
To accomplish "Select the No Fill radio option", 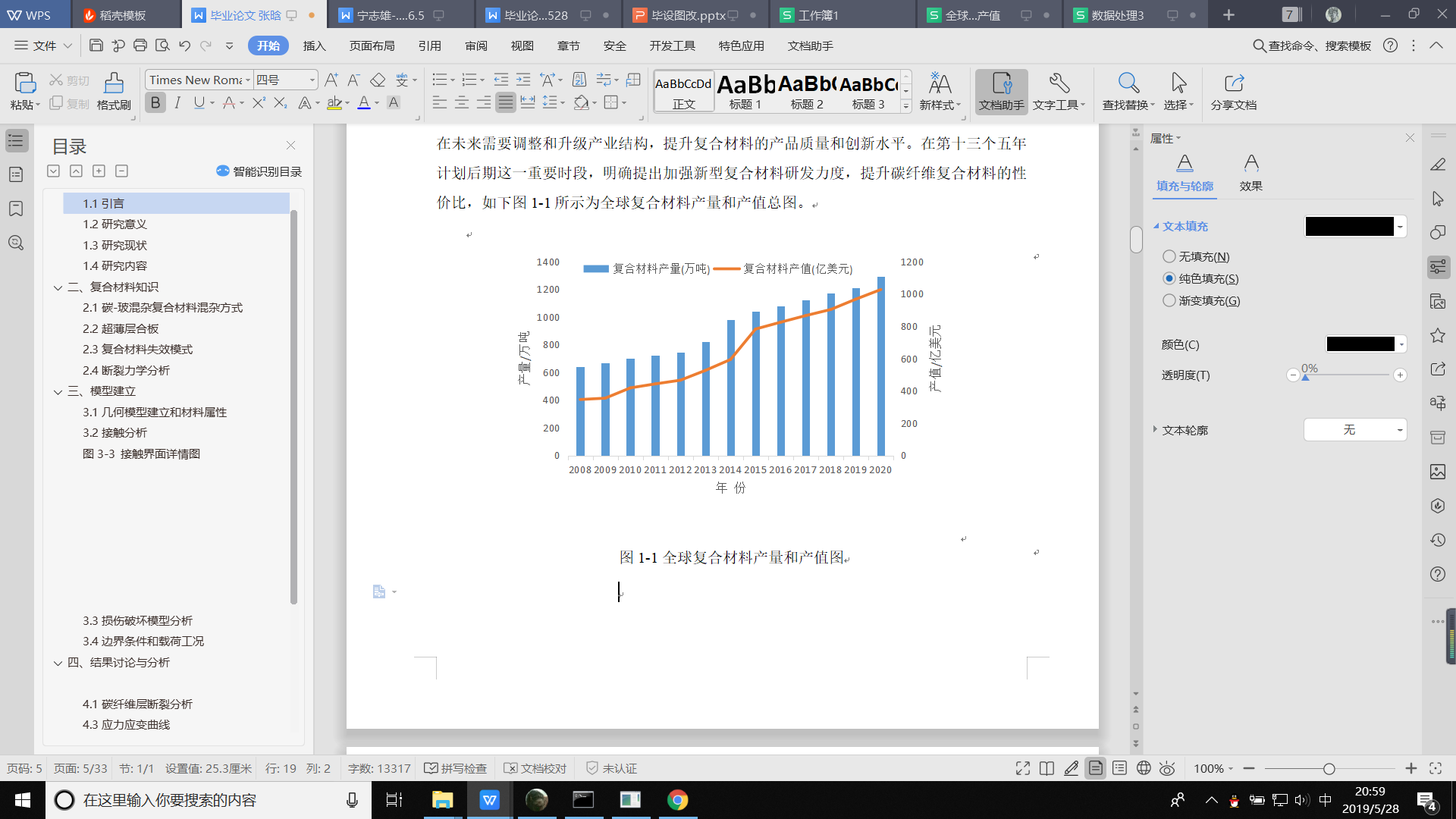I will (1169, 256).
